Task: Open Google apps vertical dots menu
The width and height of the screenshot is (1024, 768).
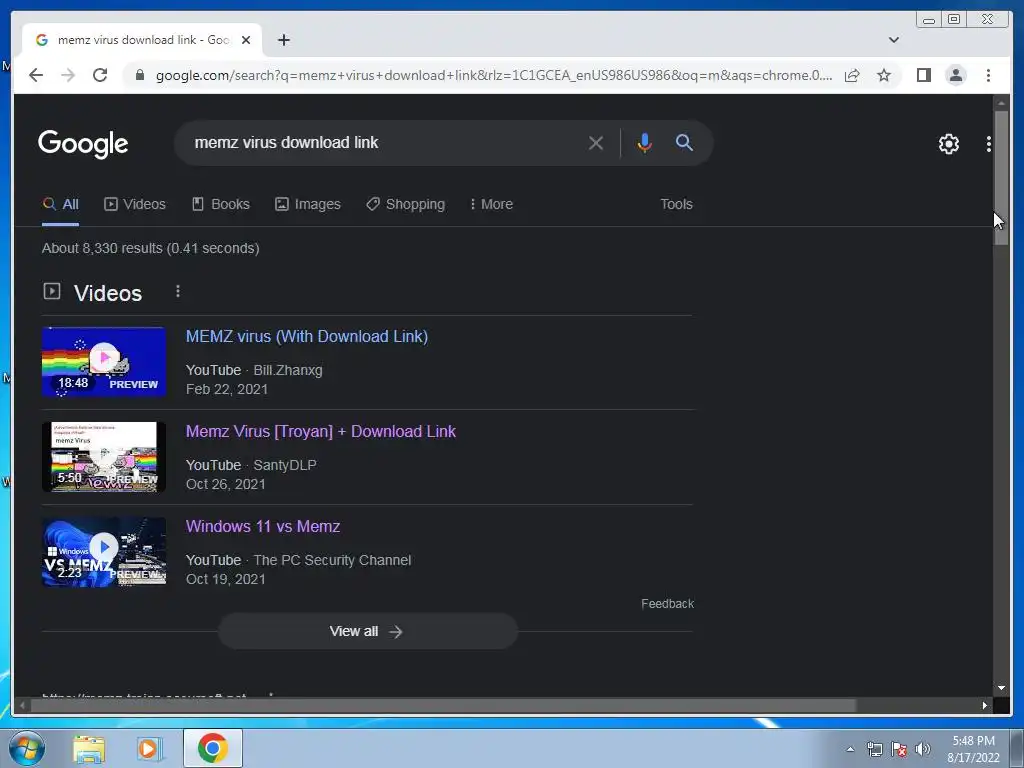Action: point(989,144)
